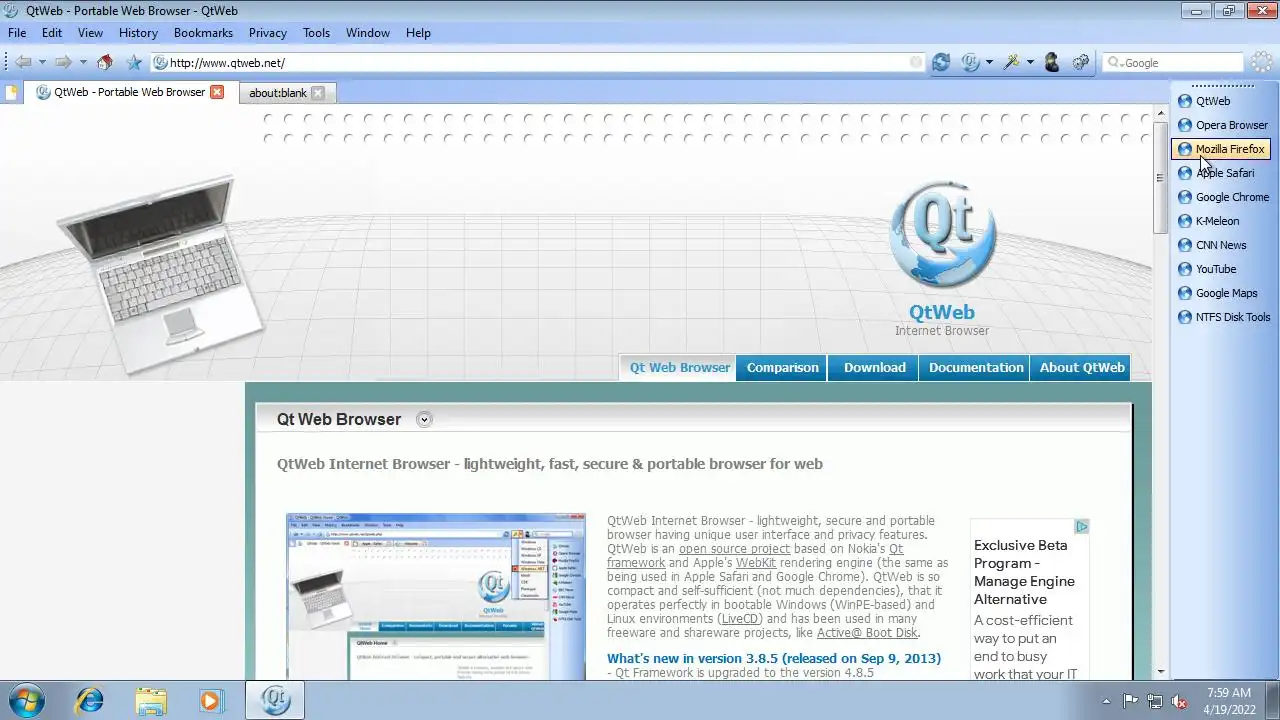Open the Tools menu
Image resolution: width=1280 pixels, height=720 pixels.
[316, 33]
